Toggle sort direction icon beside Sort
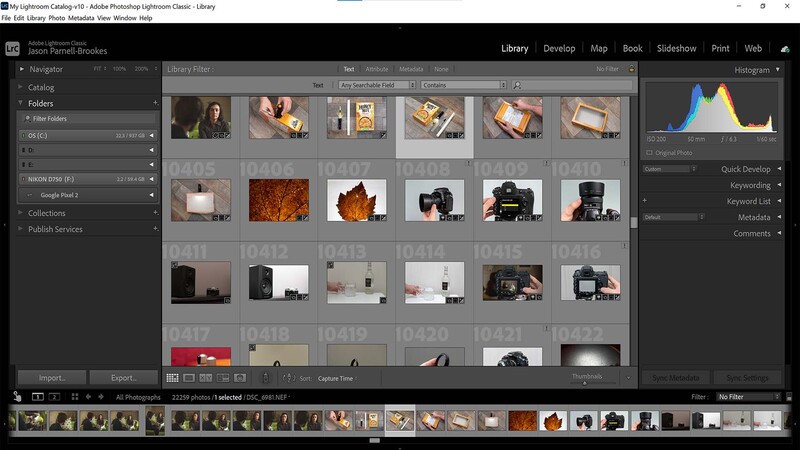The height and width of the screenshot is (450, 800). 289,378
